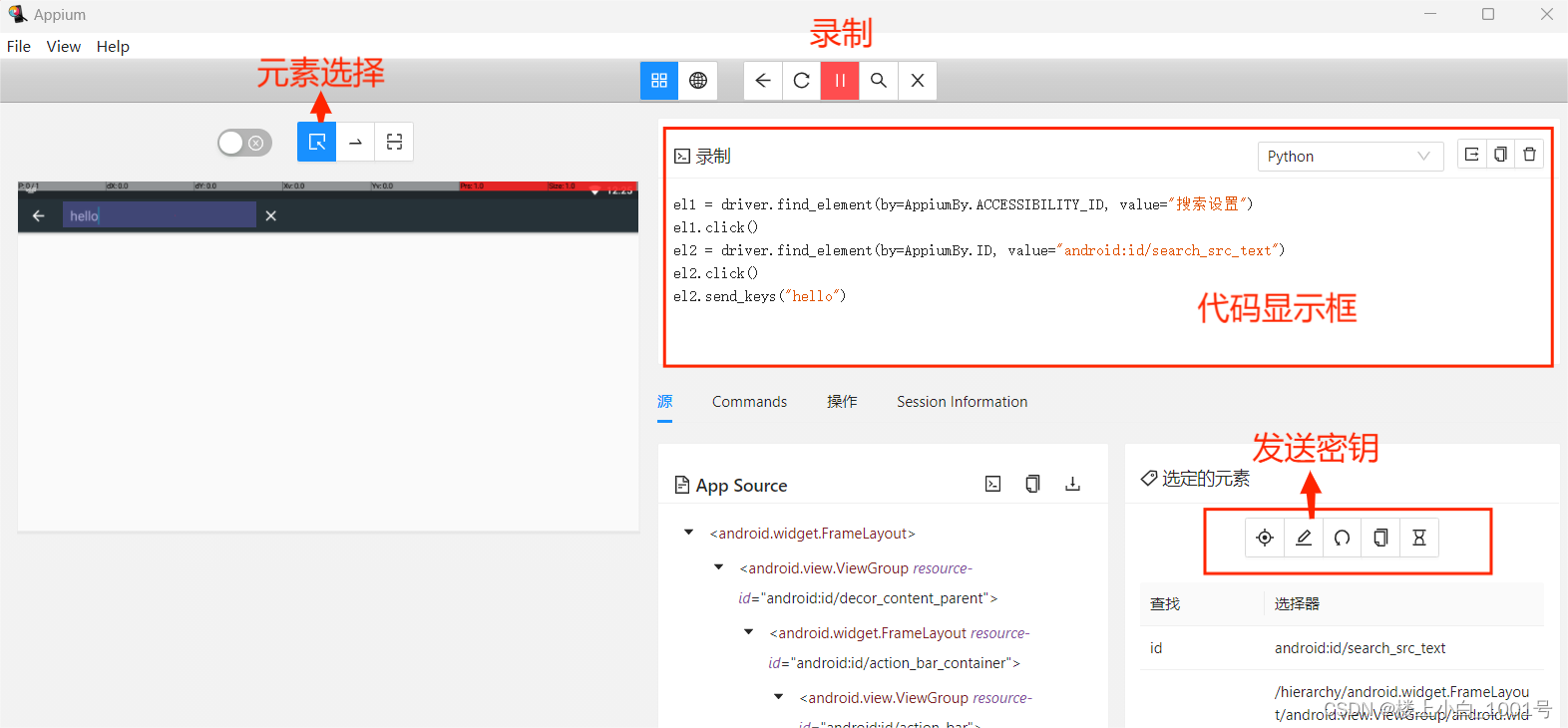Image resolution: width=1568 pixels, height=728 pixels.
Task: Open the Commands tab
Action: click(749, 402)
